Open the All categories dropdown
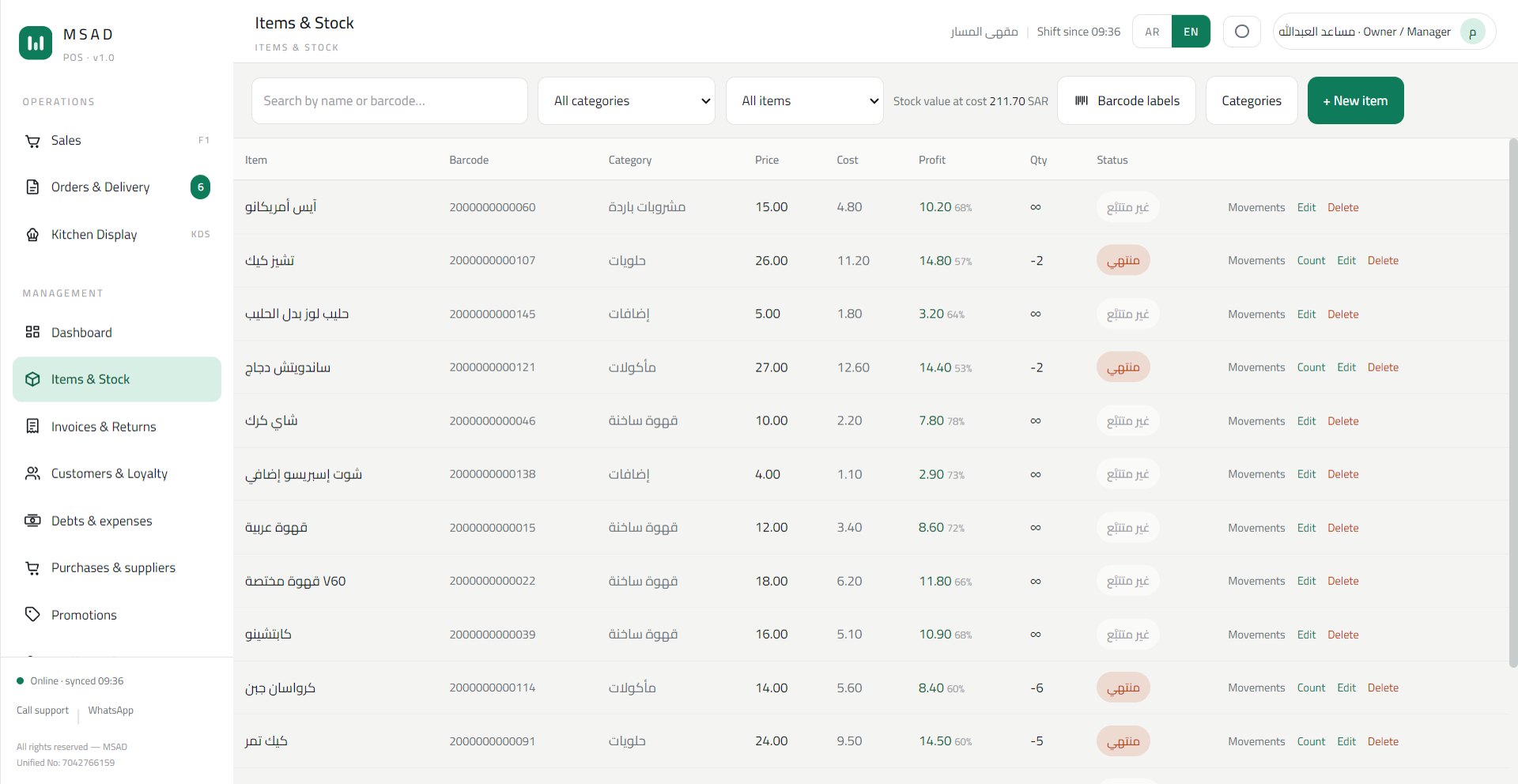 click(x=626, y=100)
